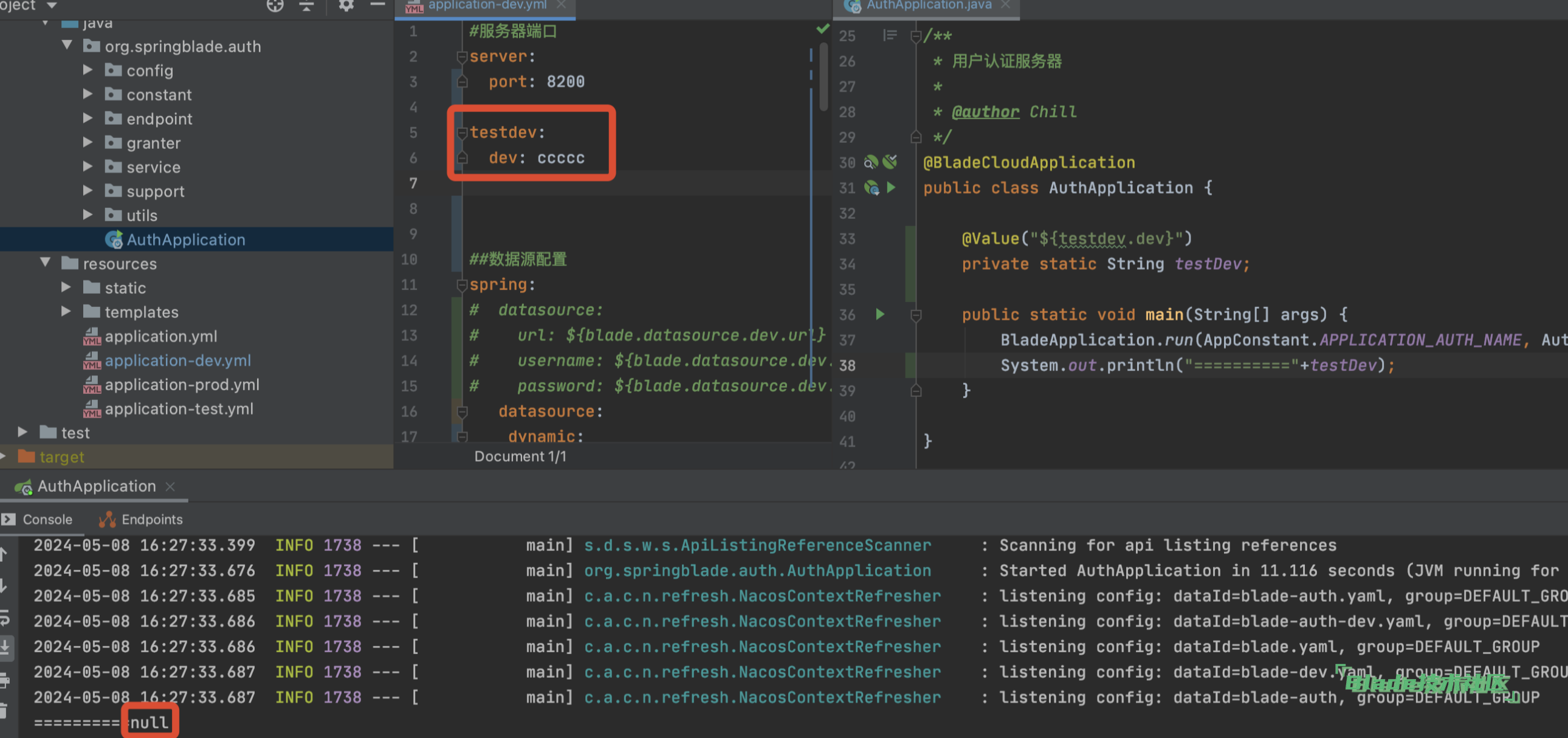Click org.springblade.auth.AuthApplication in console log
The height and width of the screenshot is (738, 1568).
(757, 571)
